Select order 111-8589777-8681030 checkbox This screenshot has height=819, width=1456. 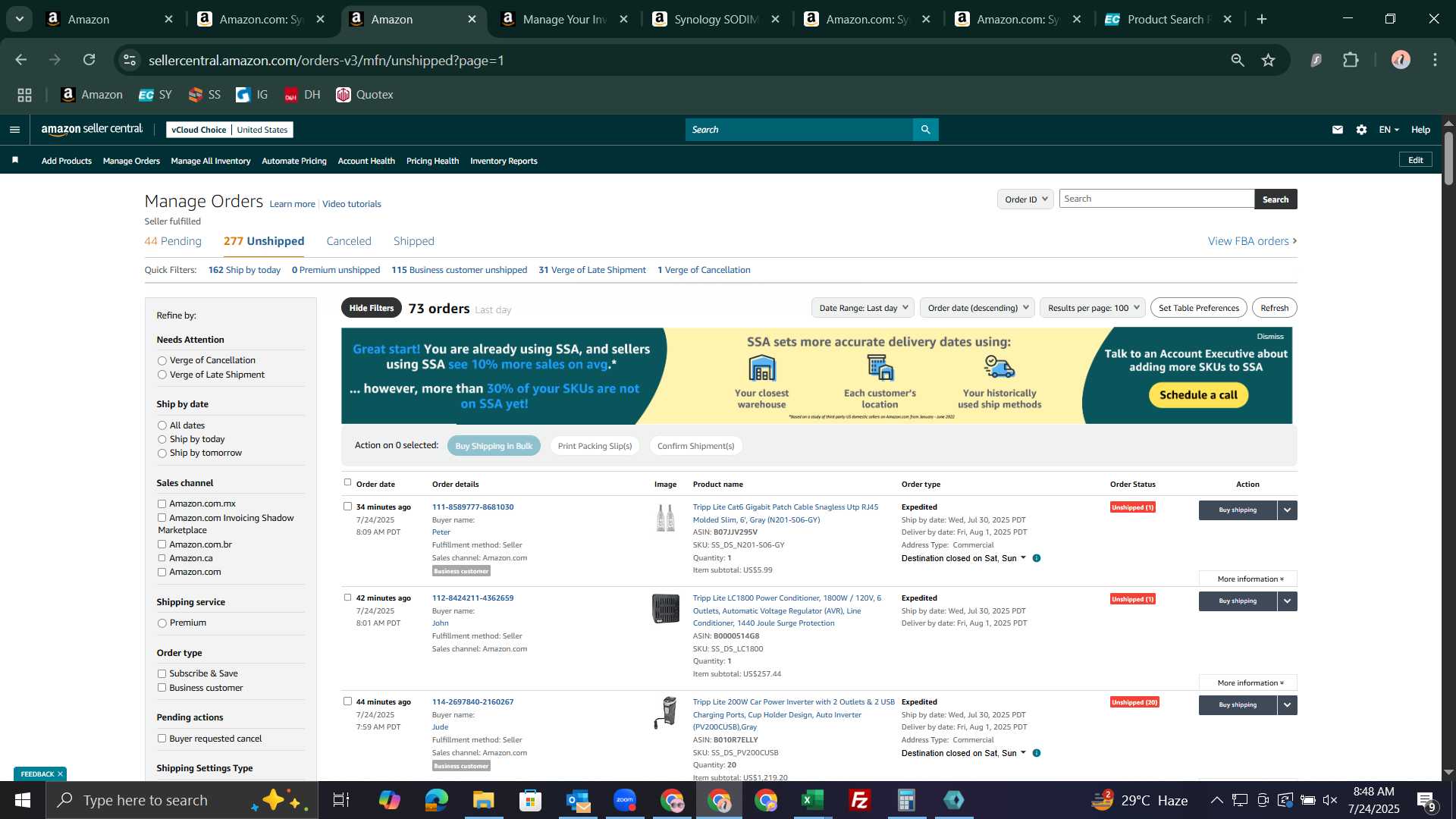tap(347, 507)
